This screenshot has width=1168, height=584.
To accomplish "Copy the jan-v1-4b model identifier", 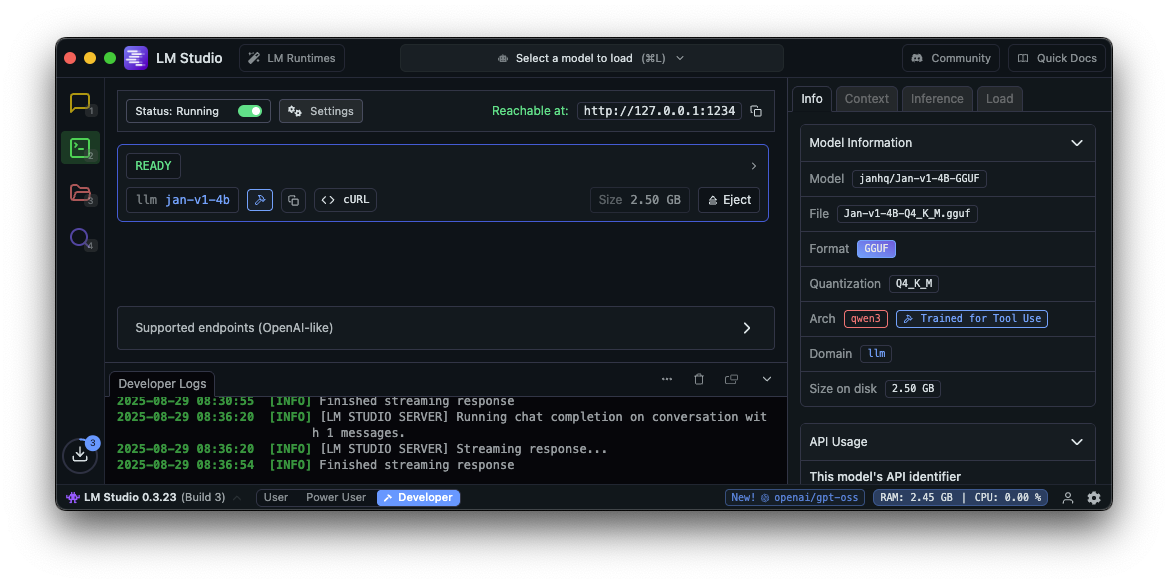I will 293,200.
